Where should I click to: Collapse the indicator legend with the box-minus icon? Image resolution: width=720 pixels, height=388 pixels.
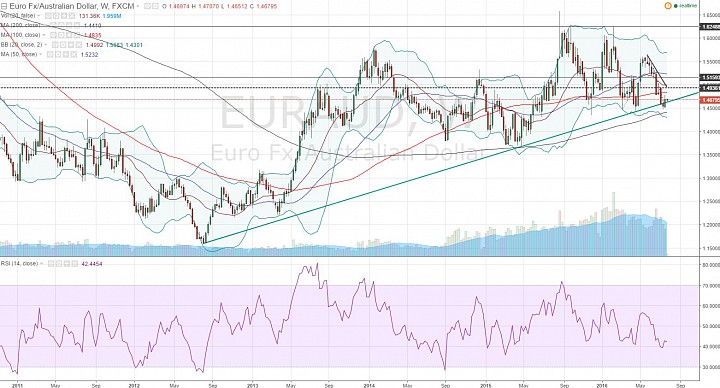click(x=4, y=6)
